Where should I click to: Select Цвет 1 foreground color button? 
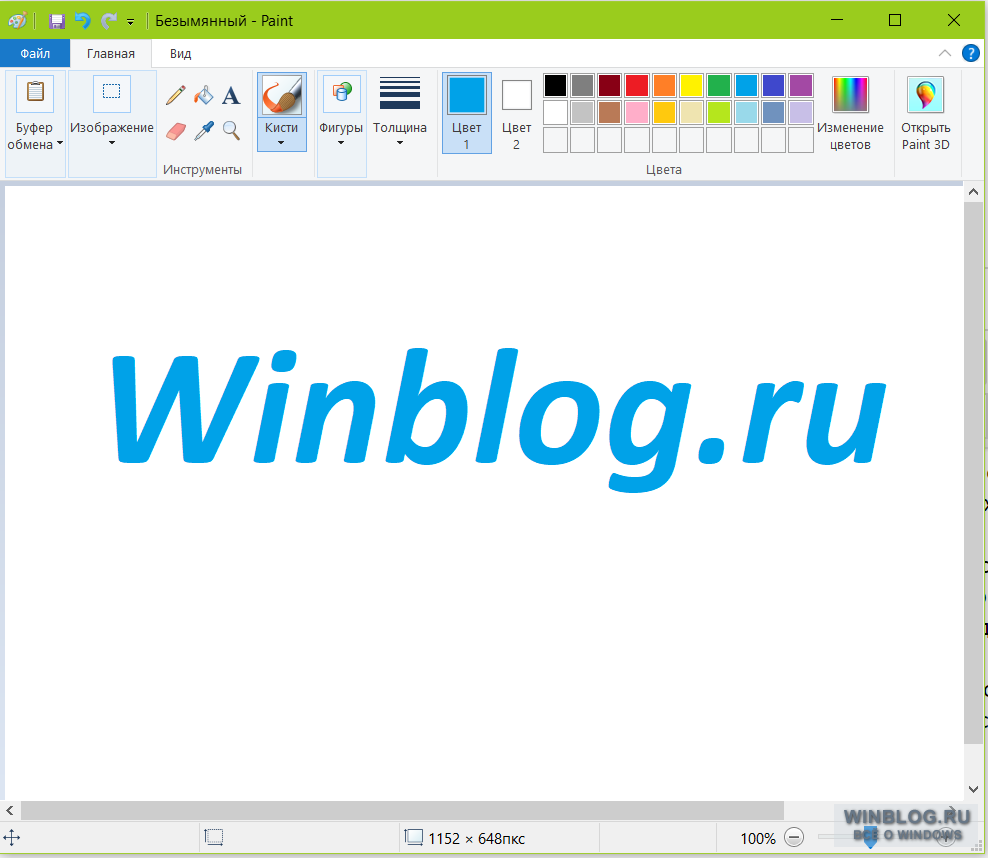(467, 113)
